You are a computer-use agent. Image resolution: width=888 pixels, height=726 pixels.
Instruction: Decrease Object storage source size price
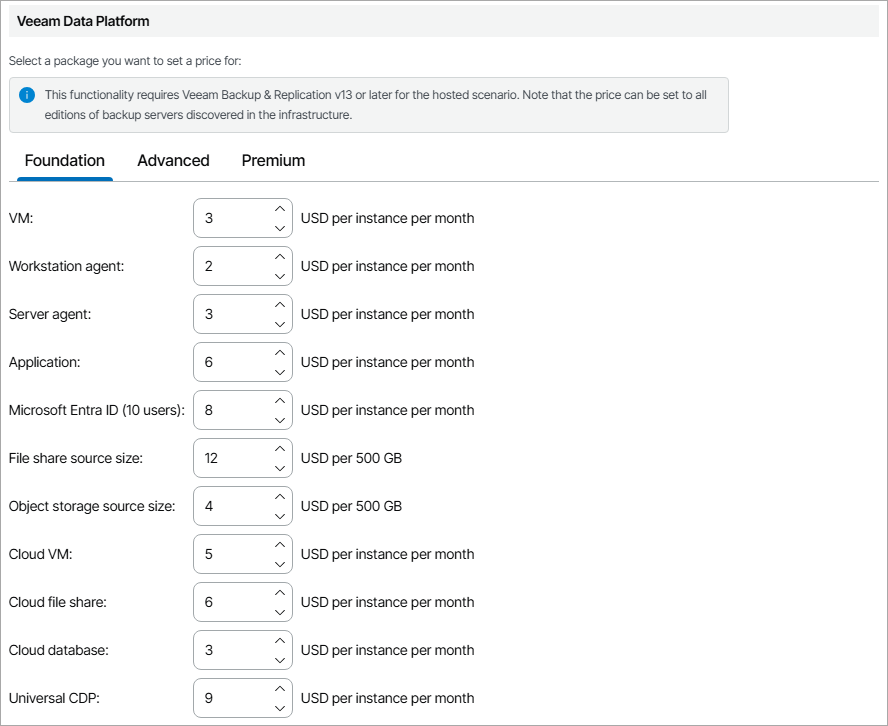coord(280,516)
